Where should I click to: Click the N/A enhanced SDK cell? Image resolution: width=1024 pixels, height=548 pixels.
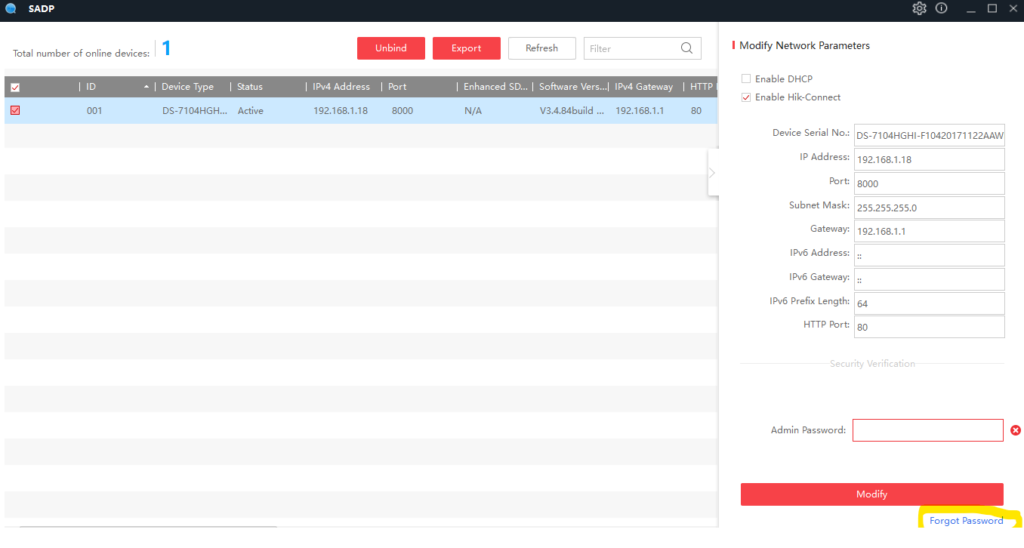click(473, 111)
